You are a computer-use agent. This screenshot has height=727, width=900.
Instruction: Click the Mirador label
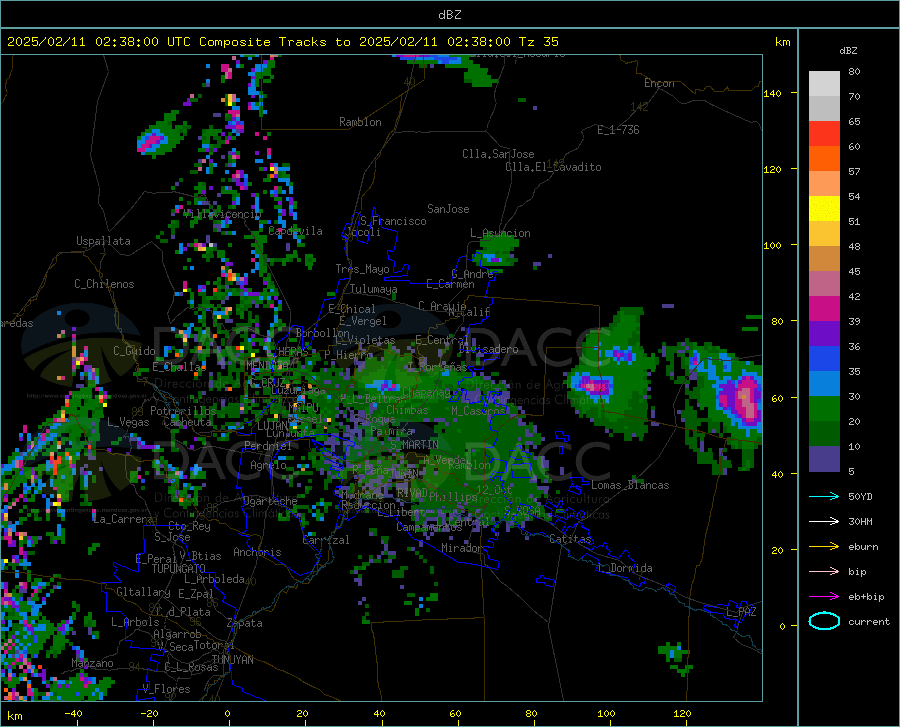461,548
